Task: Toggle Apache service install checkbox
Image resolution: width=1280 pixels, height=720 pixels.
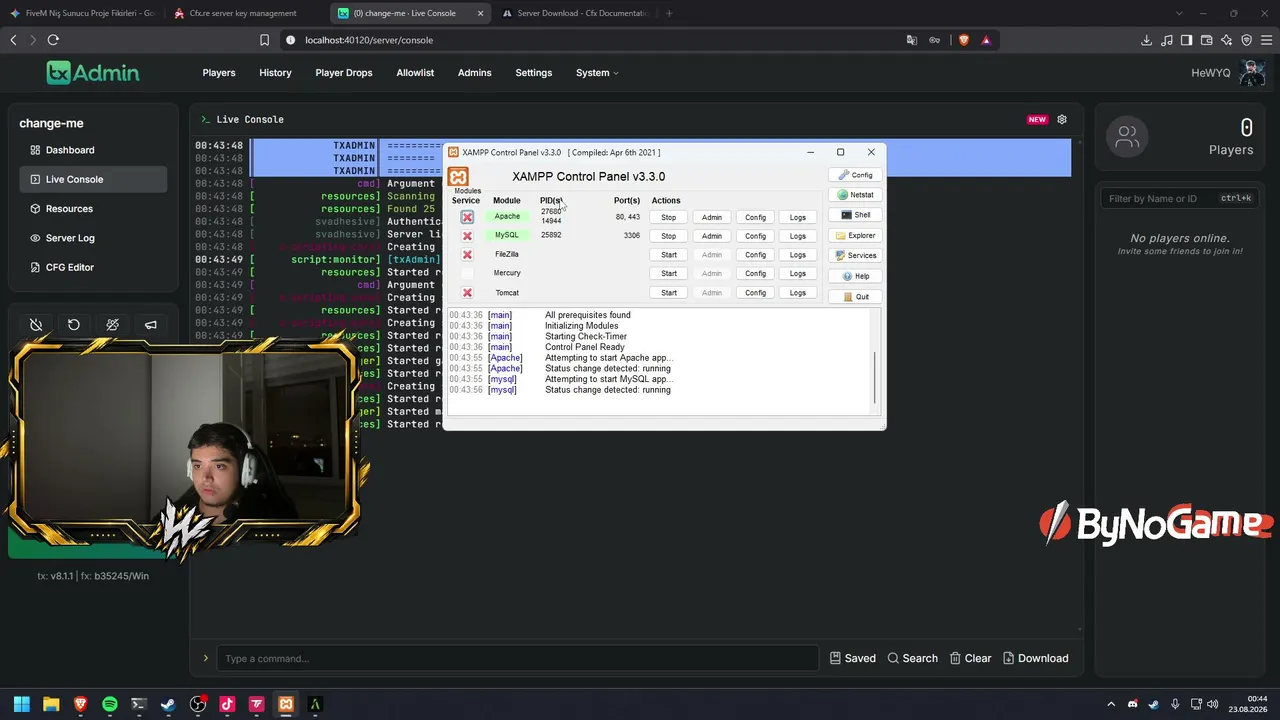Action: (467, 217)
